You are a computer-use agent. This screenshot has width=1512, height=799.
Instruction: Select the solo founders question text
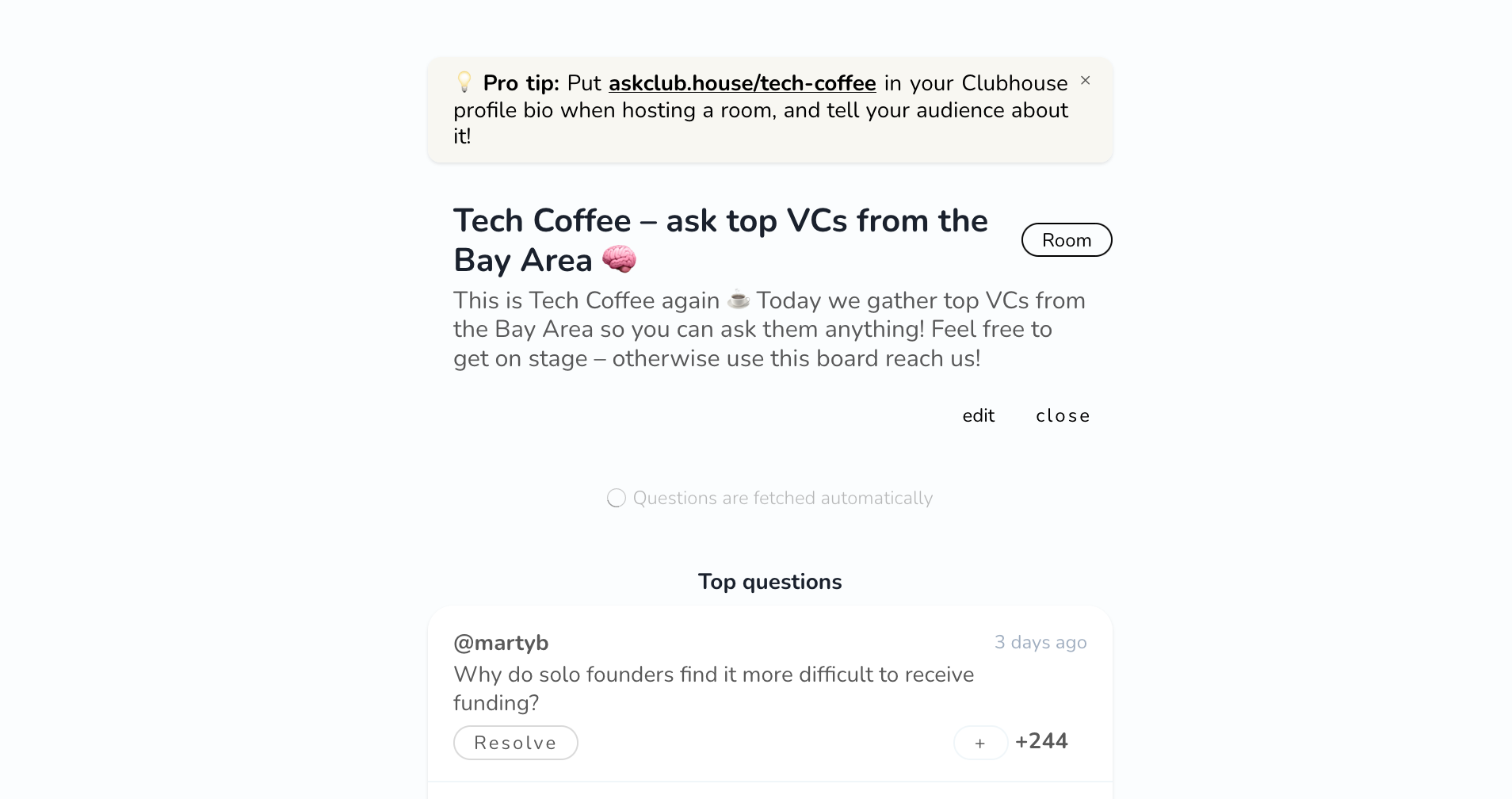pos(712,688)
